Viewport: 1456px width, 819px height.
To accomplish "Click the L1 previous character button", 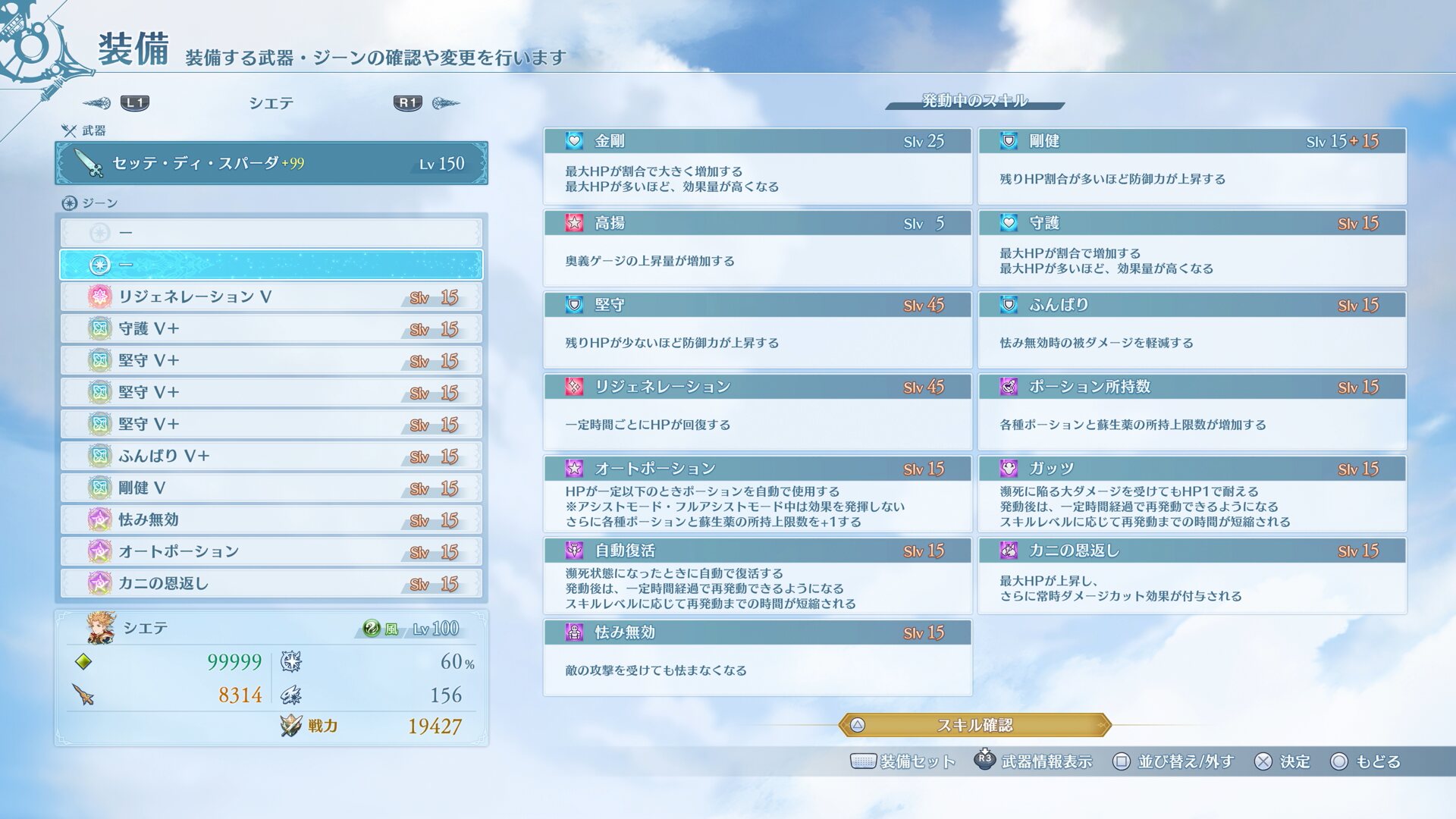I will tap(135, 103).
